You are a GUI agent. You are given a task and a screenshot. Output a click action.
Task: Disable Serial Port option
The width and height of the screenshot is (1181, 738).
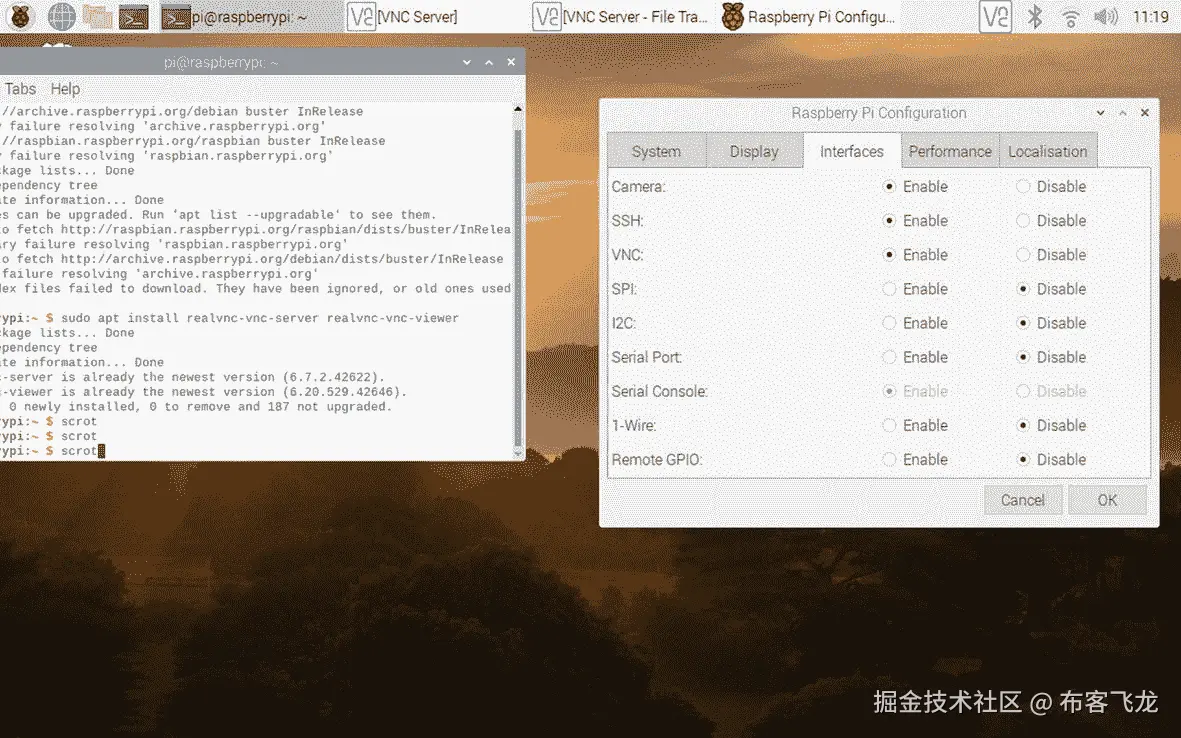click(1023, 357)
